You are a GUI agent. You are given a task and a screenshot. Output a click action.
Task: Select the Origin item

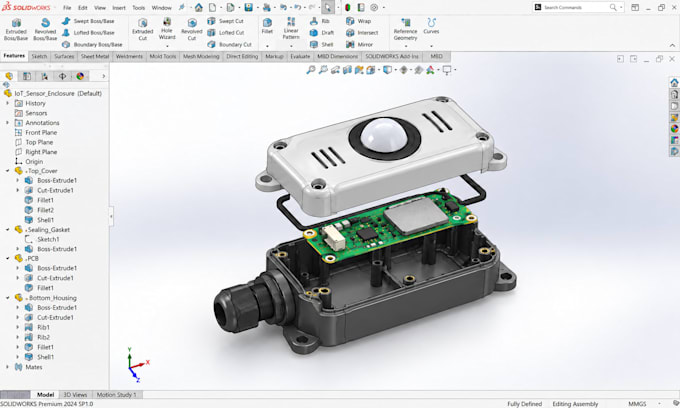pos(29,161)
